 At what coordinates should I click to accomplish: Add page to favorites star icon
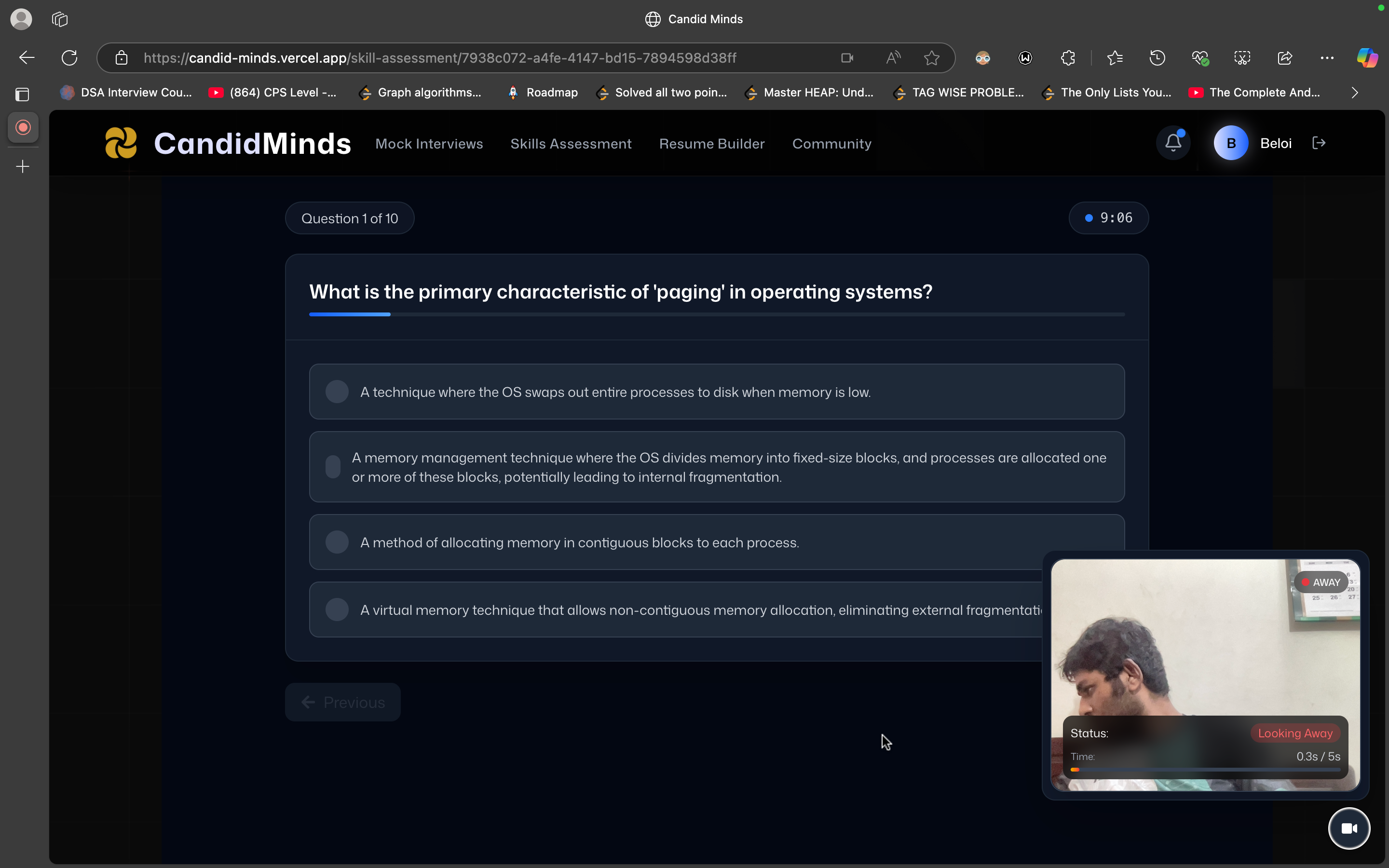coord(932,58)
